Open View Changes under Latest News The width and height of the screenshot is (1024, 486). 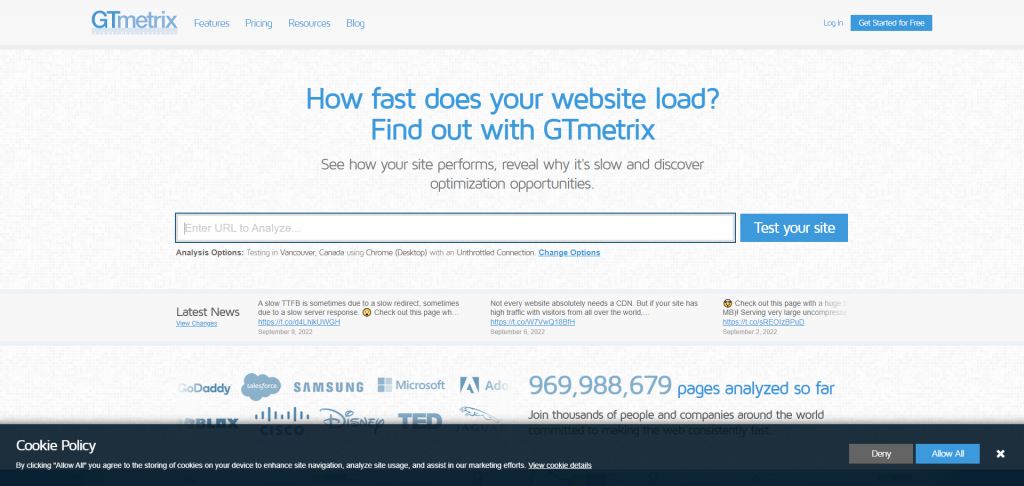[197, 323]
